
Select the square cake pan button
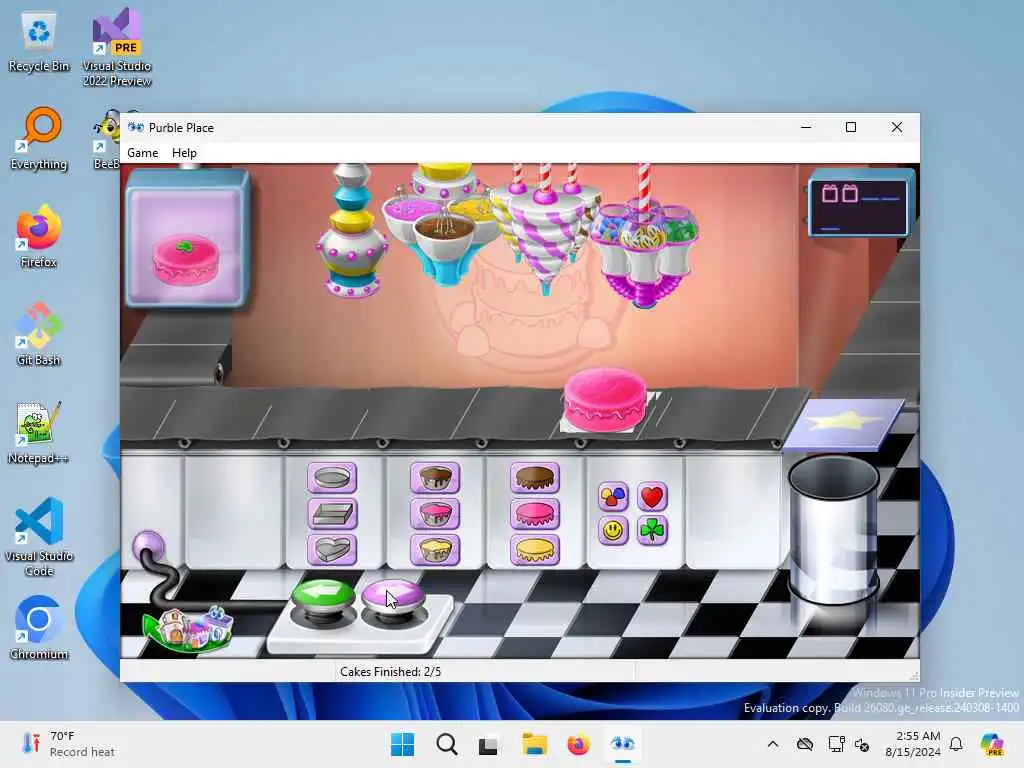[332, 514]
